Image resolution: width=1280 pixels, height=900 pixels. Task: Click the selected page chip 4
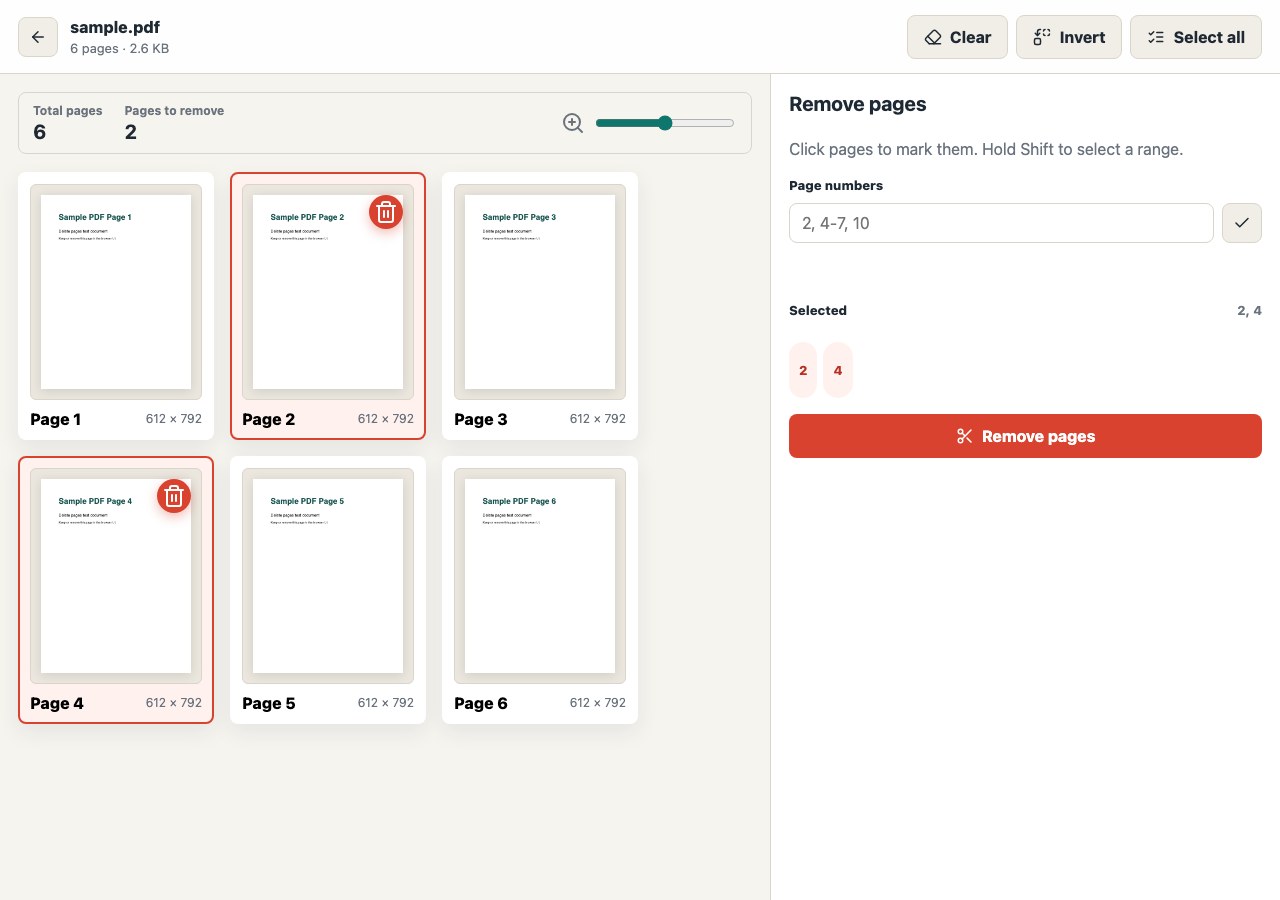click(838, 370)
